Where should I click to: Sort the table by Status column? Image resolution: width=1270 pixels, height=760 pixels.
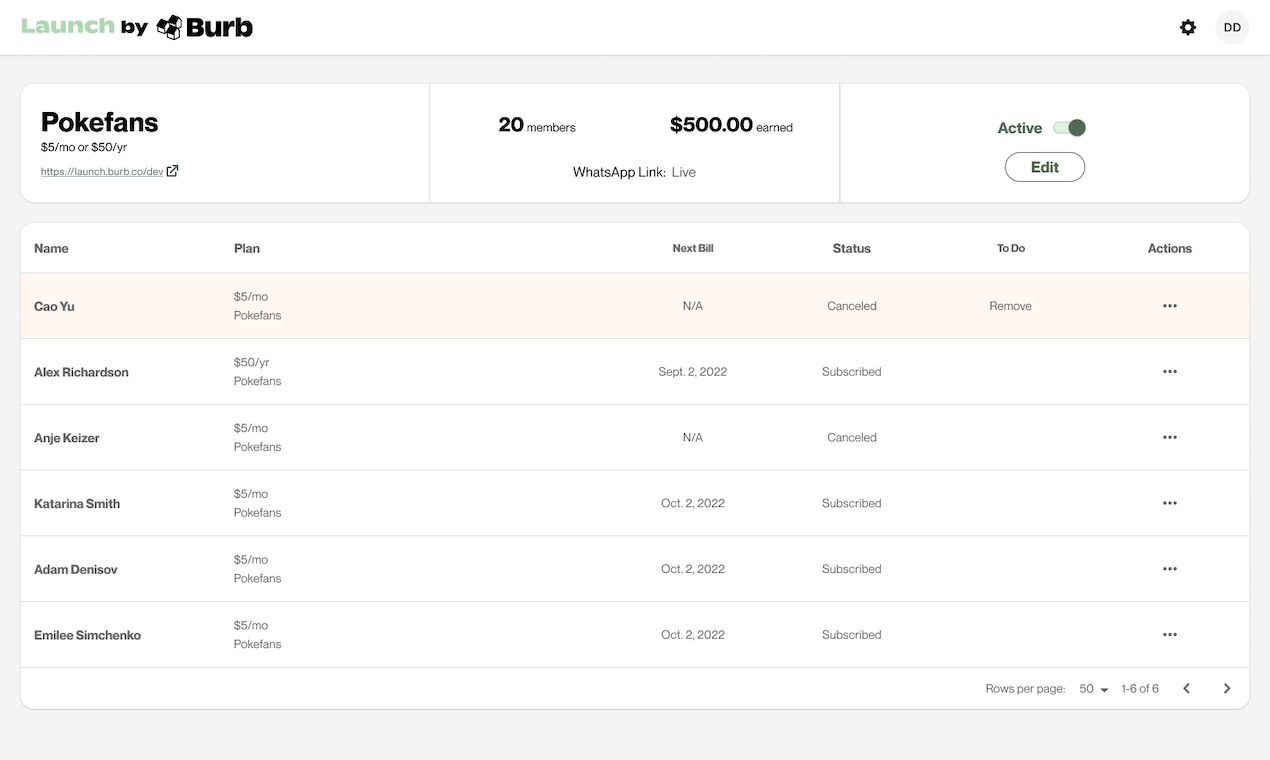coord(852,248)
